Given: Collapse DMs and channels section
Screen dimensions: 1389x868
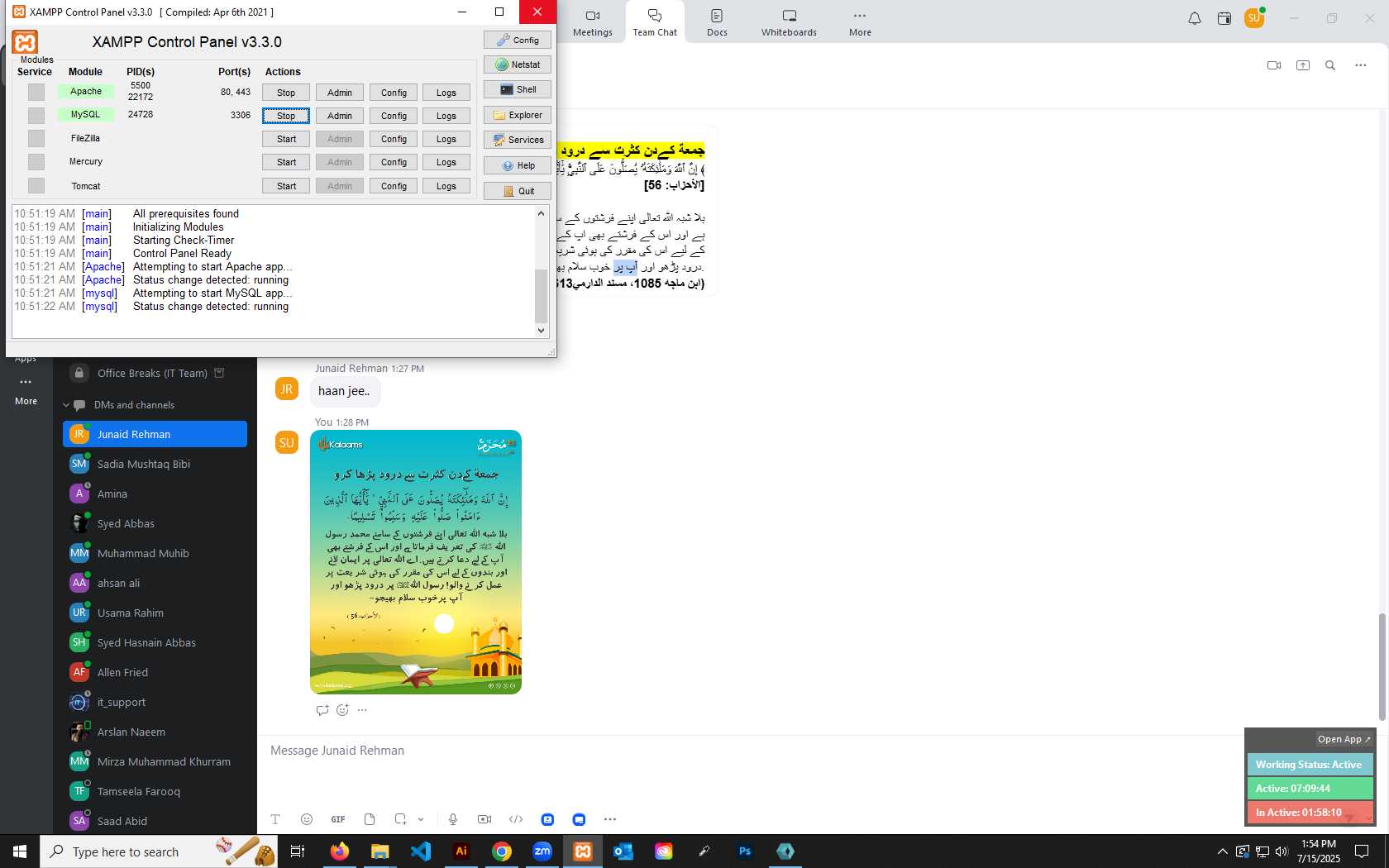Looking at the screenshot, I should tap(66, 405).
